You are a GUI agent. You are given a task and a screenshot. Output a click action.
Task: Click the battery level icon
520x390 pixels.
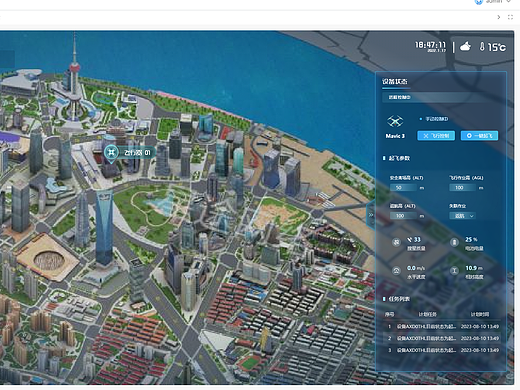[454, 242]
